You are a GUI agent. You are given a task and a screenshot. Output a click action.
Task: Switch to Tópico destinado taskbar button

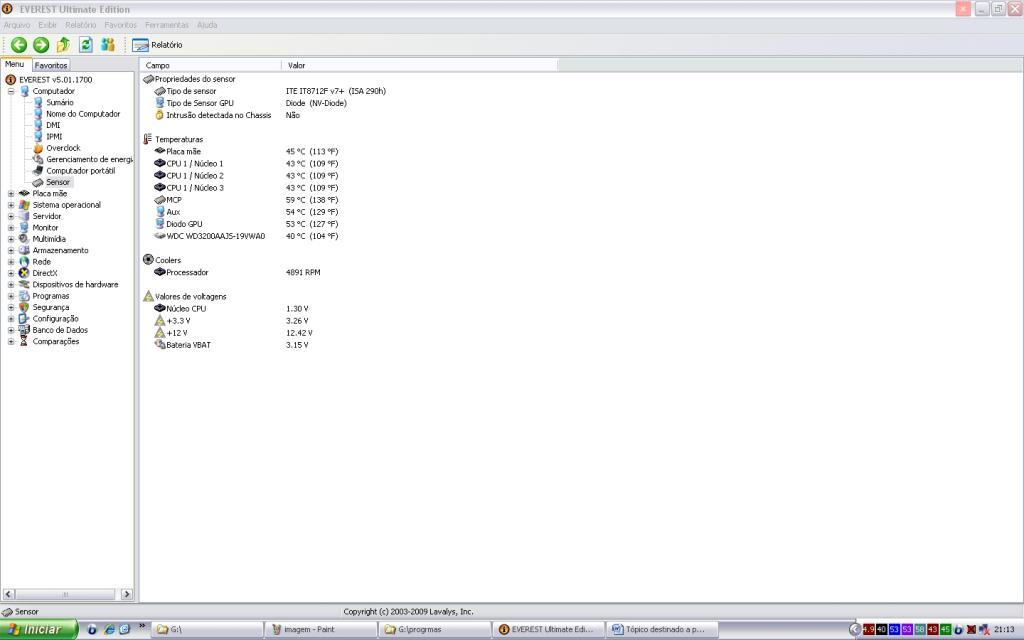(x=661, y=630)
